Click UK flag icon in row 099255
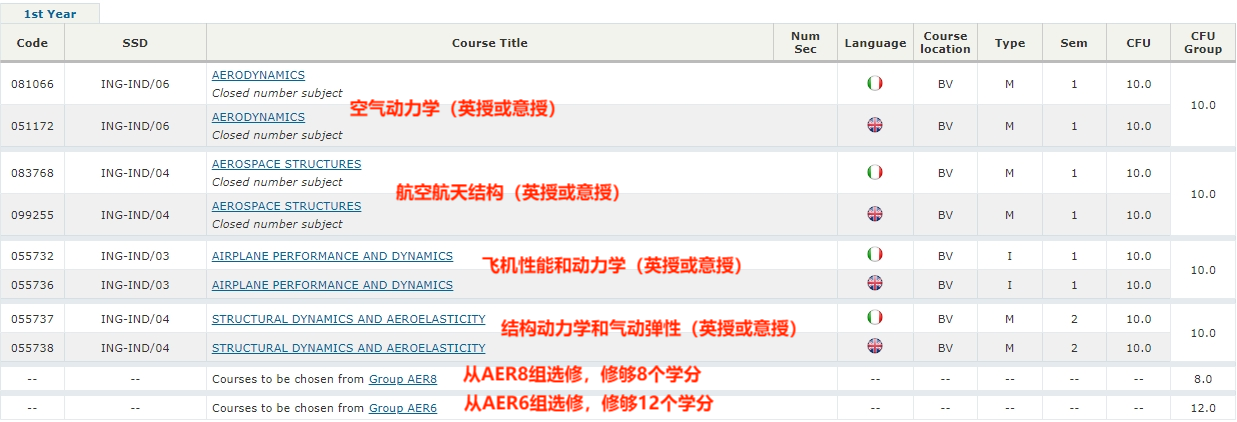 click(875, 214)
